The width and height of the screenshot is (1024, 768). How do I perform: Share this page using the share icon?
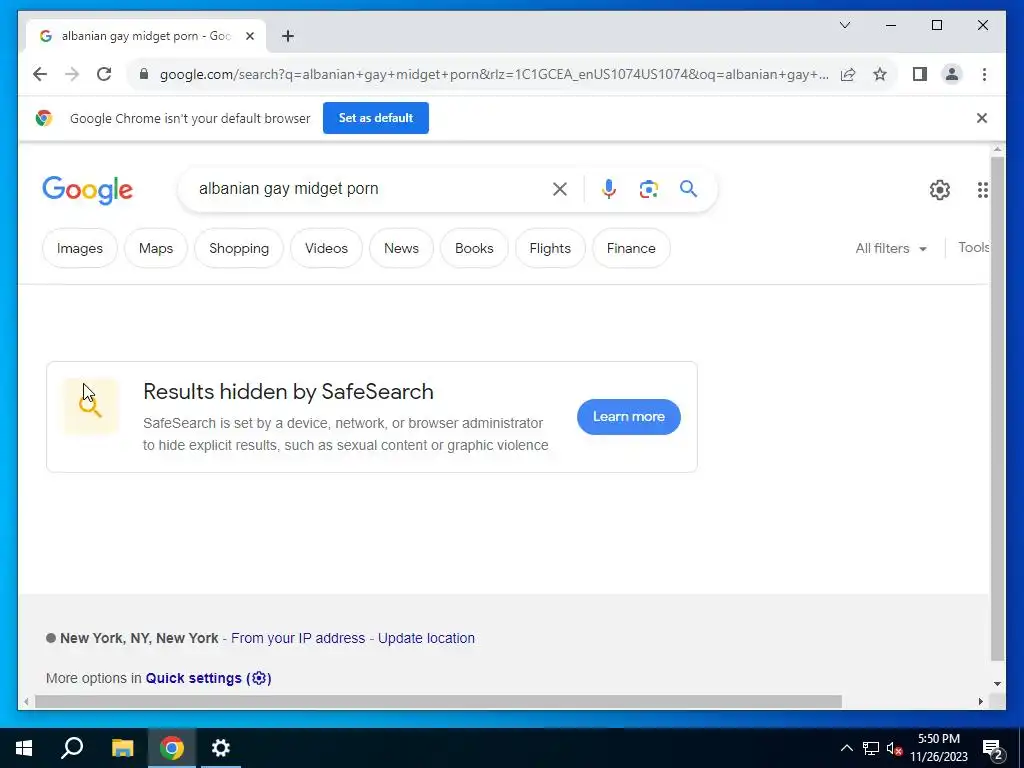coord(848,74)
